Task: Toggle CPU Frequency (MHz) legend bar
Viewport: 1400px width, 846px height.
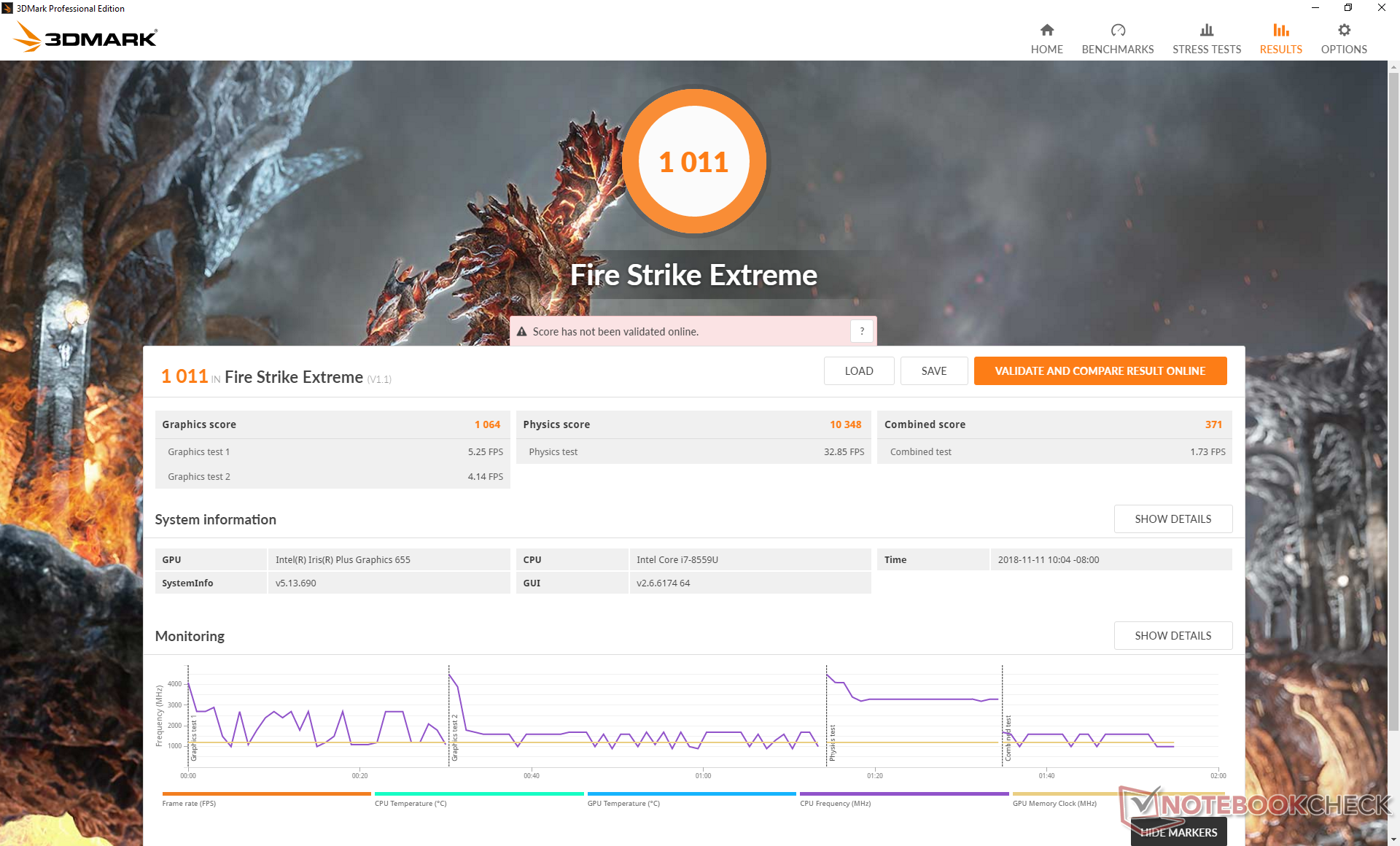Action: [x=904, y=793]
